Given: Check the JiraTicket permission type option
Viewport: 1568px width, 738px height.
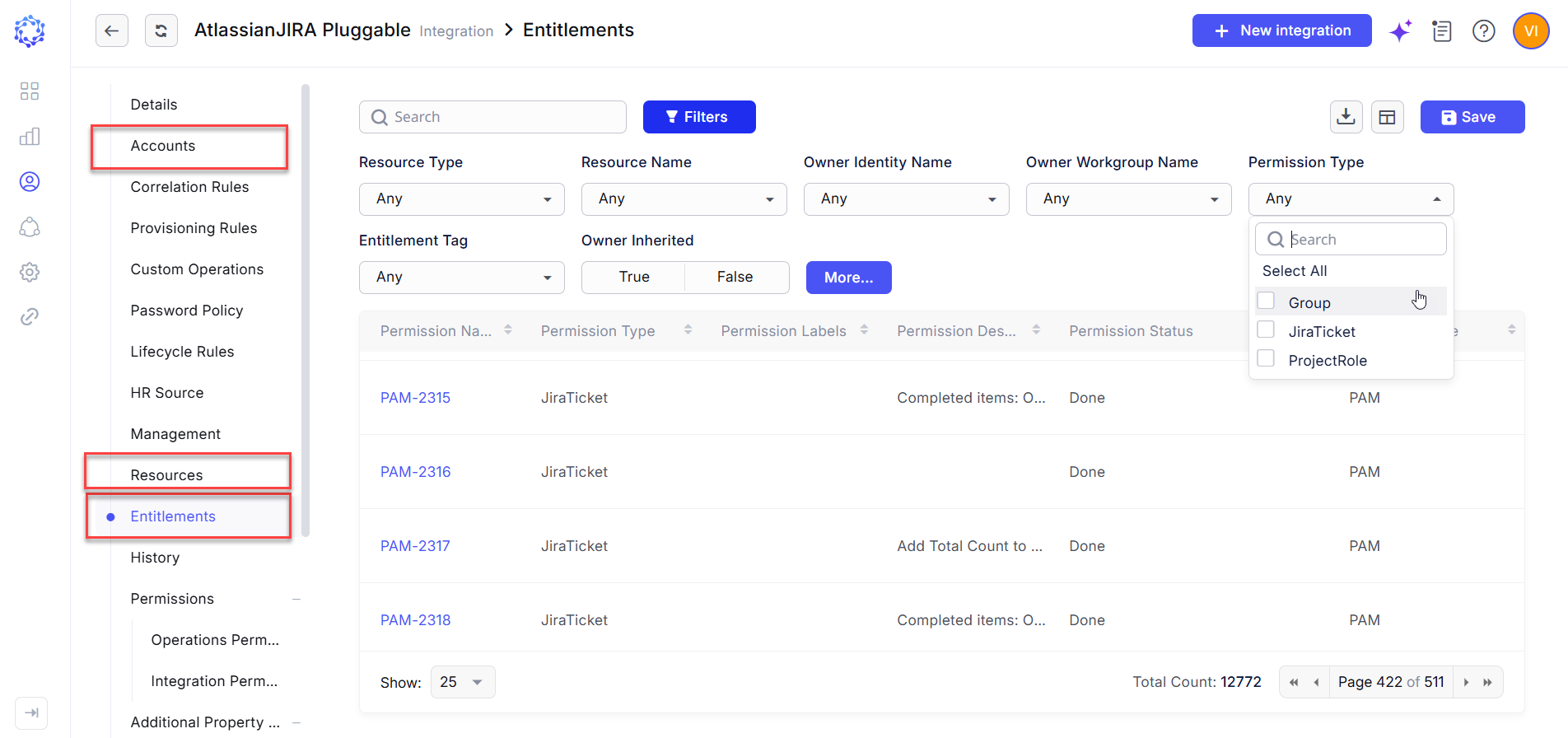Looking at the screenshot, I should (1267, 330).
